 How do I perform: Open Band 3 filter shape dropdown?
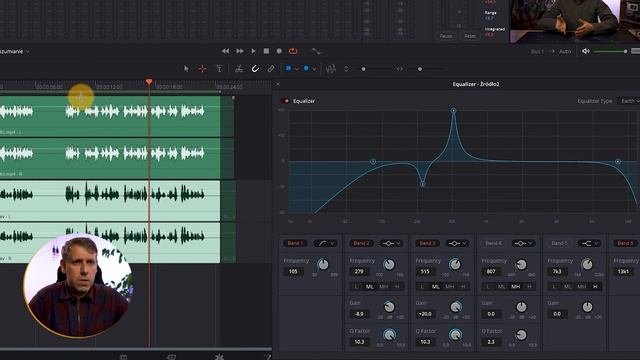click(458, 243)
